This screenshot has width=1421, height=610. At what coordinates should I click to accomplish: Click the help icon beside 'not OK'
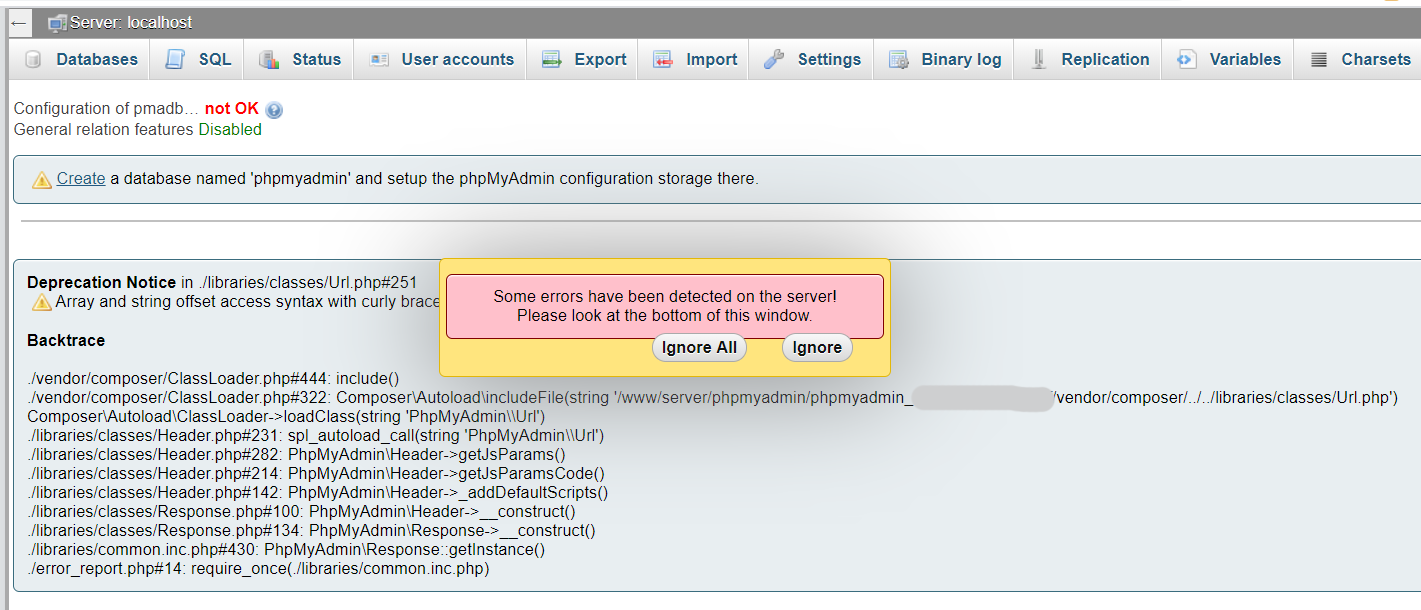point(274,110)
